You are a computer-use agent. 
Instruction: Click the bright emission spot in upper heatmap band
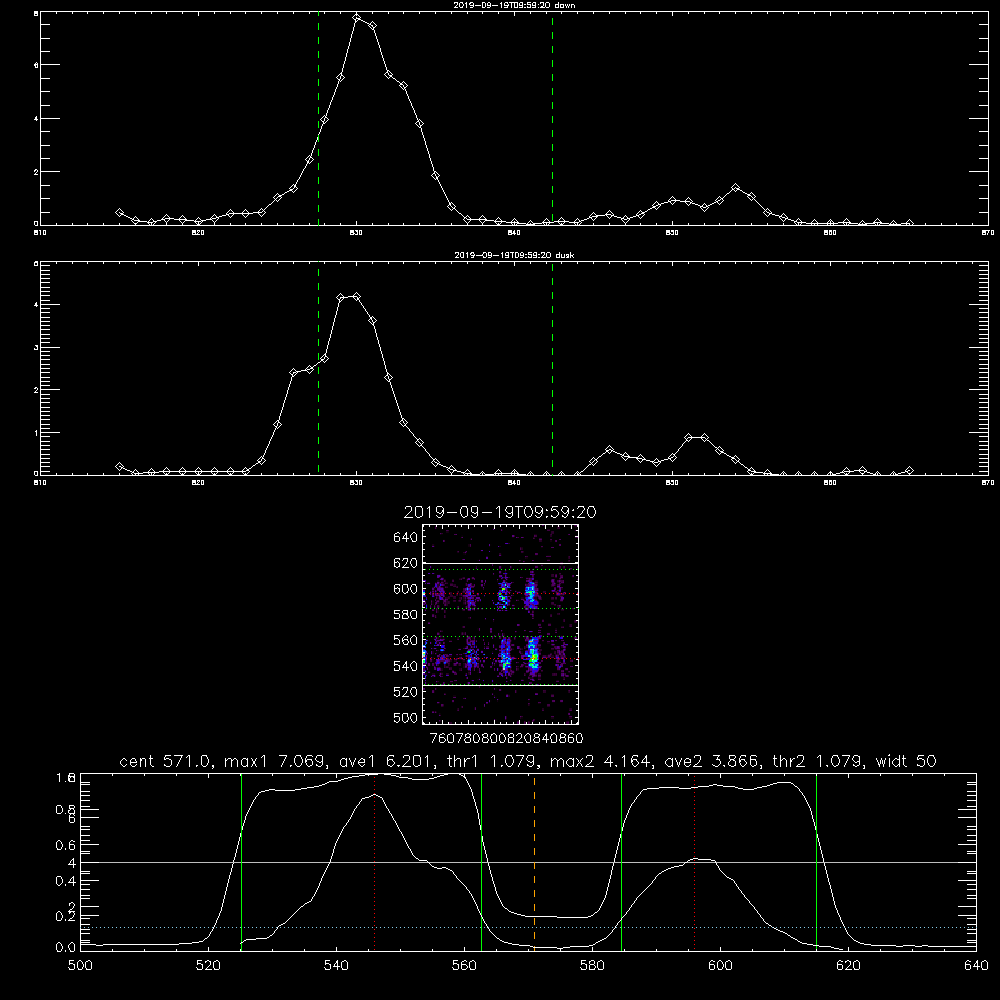(x=531, y=595)
